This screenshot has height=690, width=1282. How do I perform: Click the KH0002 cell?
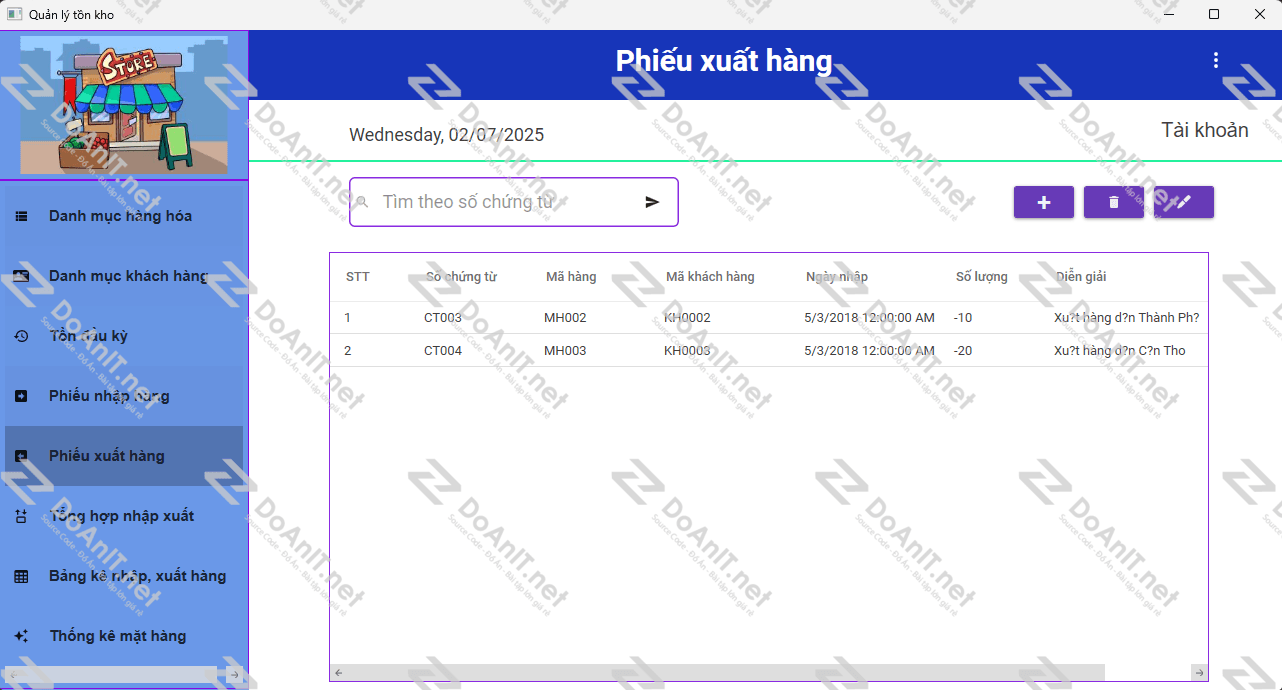[687, 318]
